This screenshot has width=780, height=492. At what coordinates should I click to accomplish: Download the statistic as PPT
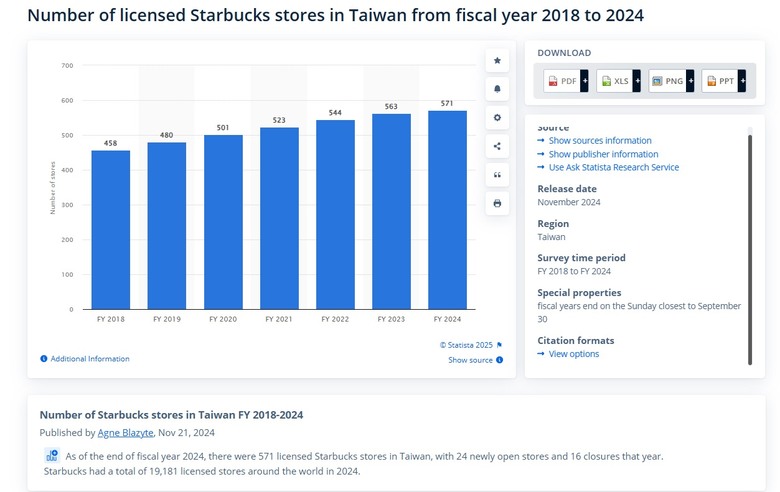coord(720,81)
